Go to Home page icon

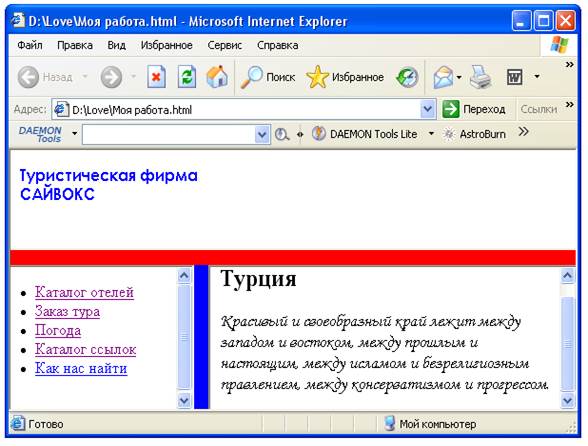tap(217, 77)
